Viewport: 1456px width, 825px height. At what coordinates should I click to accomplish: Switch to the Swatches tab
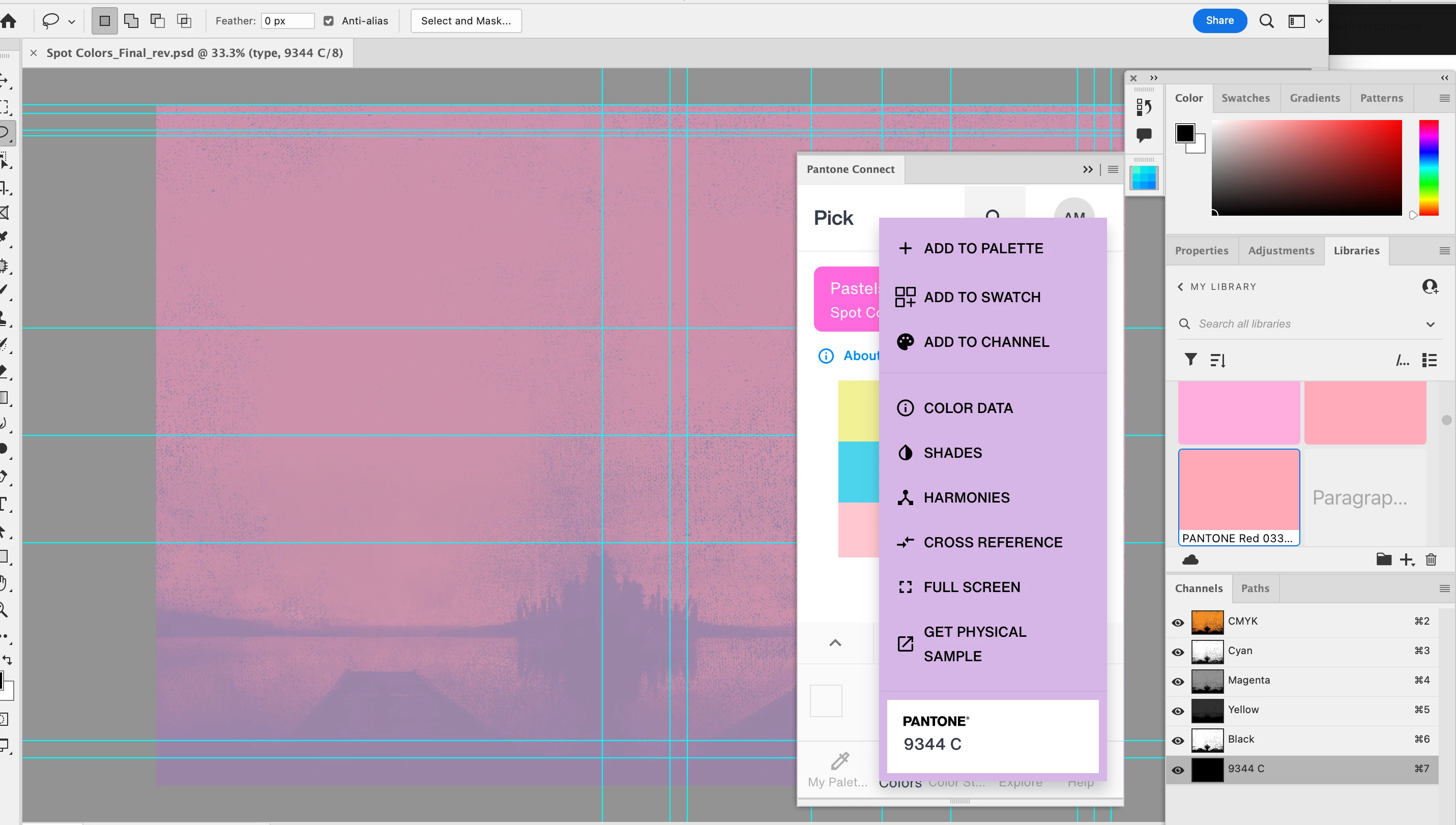coord(1245,98)
